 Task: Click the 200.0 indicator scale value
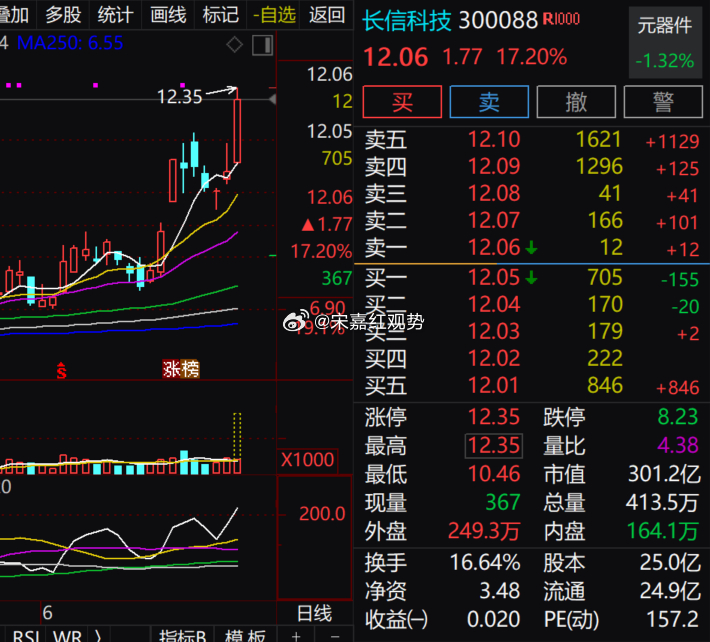click(322, 514)
